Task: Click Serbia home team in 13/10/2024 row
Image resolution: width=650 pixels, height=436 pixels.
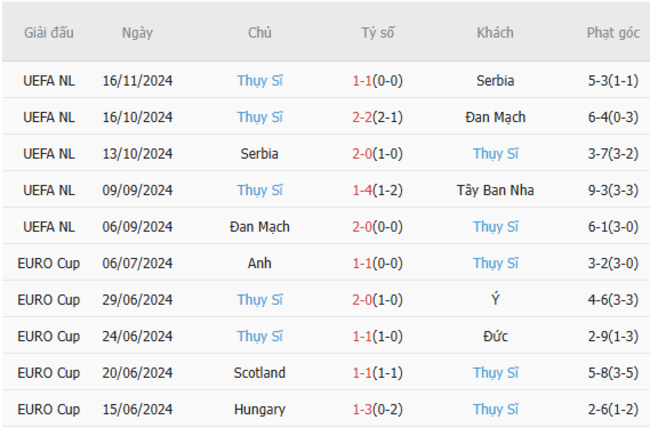Action: (260, 154)
